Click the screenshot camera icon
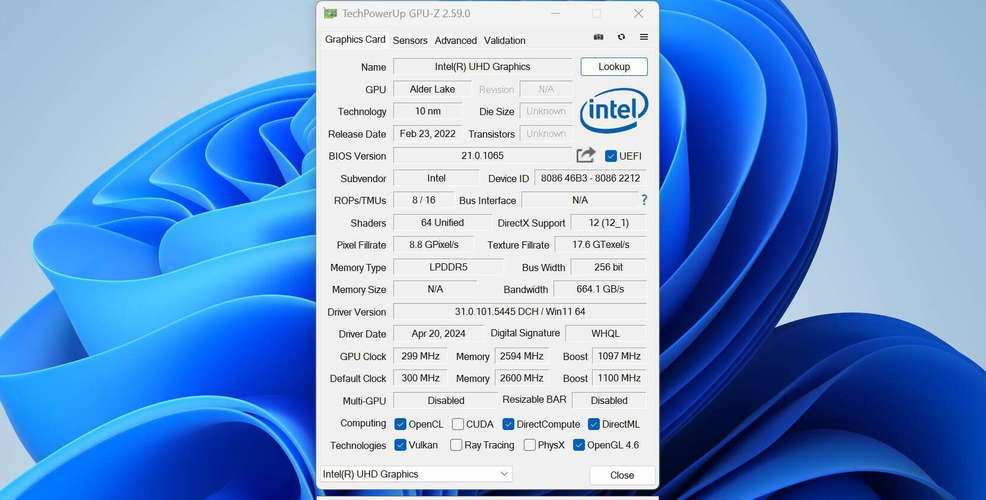The height and width of the screenshot is (500, 986). coord(599,37)
